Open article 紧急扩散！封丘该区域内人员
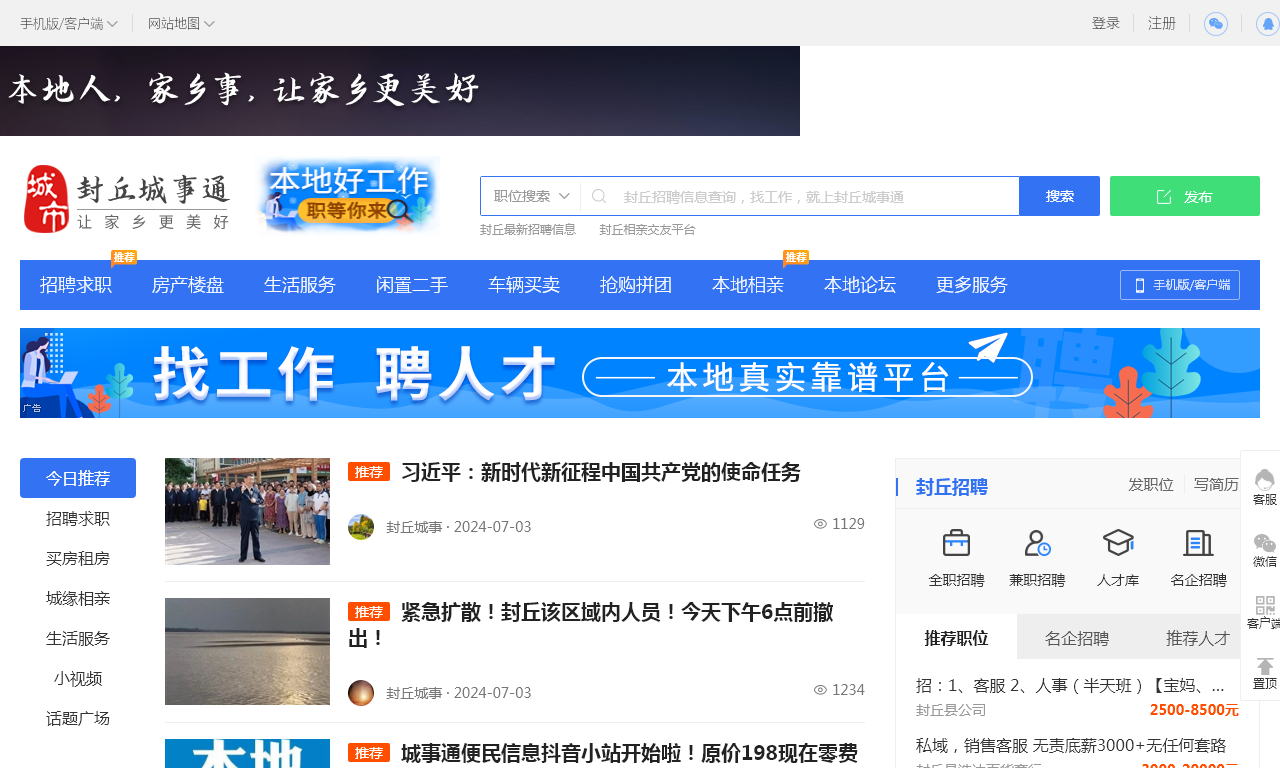Viewport: 1280px width, 768px height. pos(591,624)
